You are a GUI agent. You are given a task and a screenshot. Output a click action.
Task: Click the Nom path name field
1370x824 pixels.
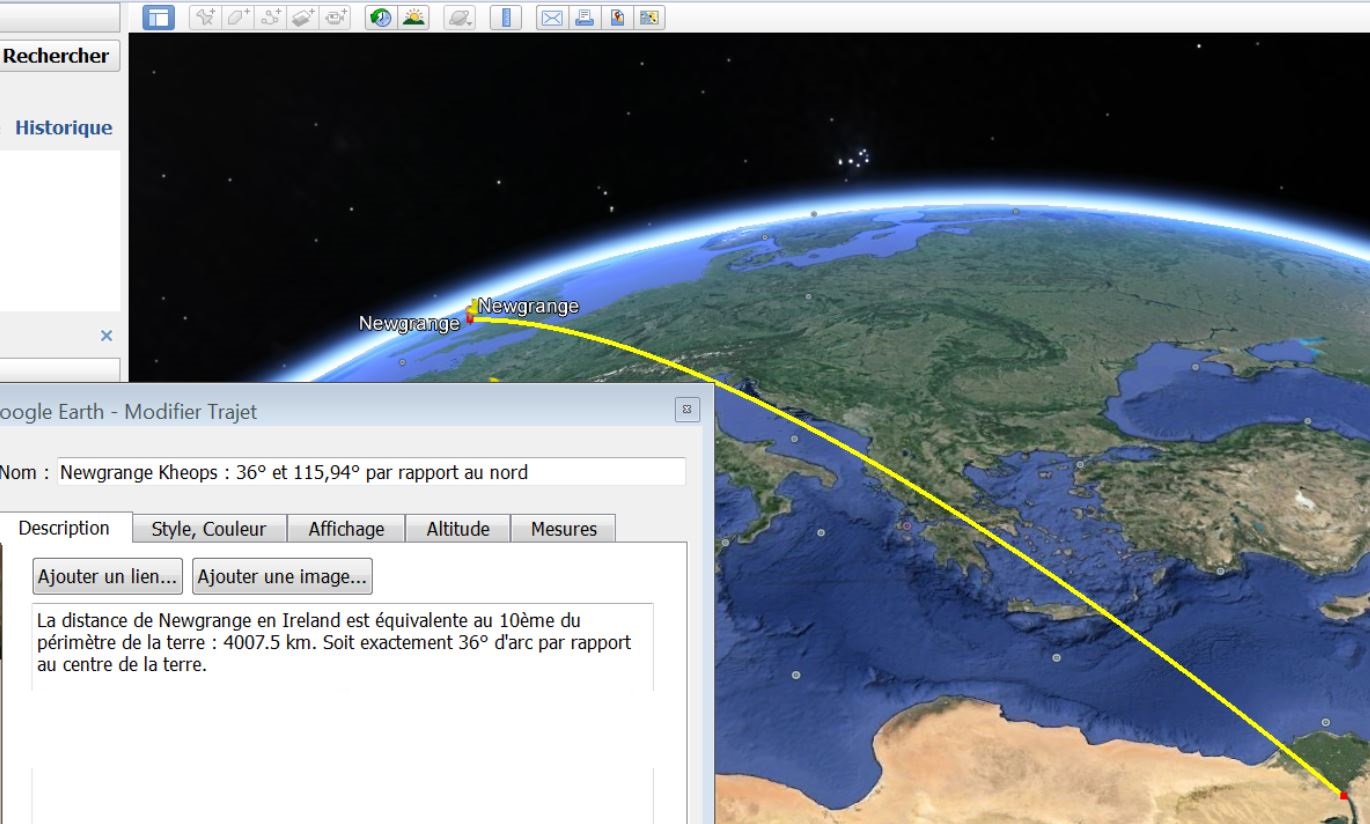coord(372,472)
